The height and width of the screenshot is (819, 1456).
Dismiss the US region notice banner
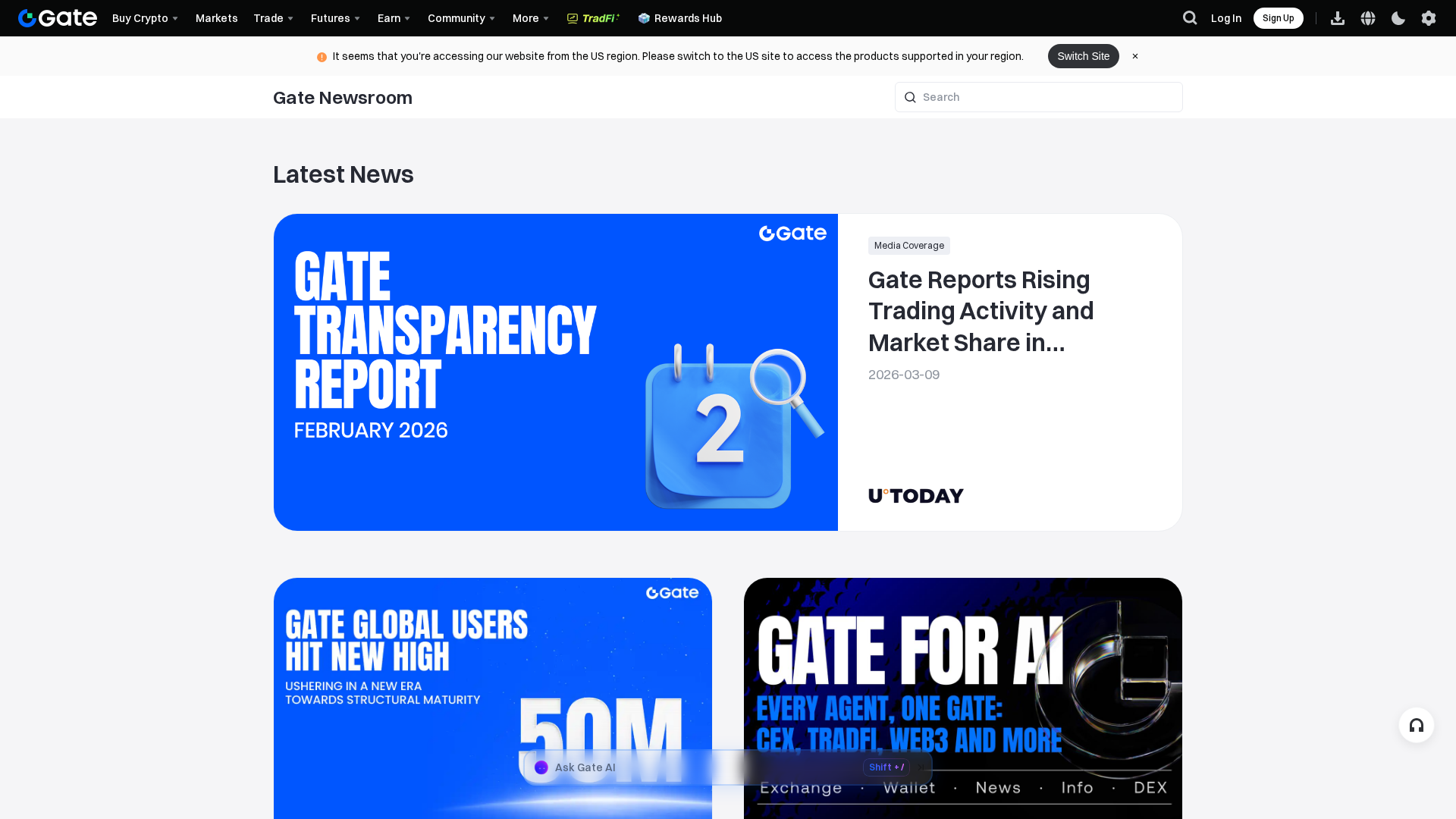pos(1135,56)
